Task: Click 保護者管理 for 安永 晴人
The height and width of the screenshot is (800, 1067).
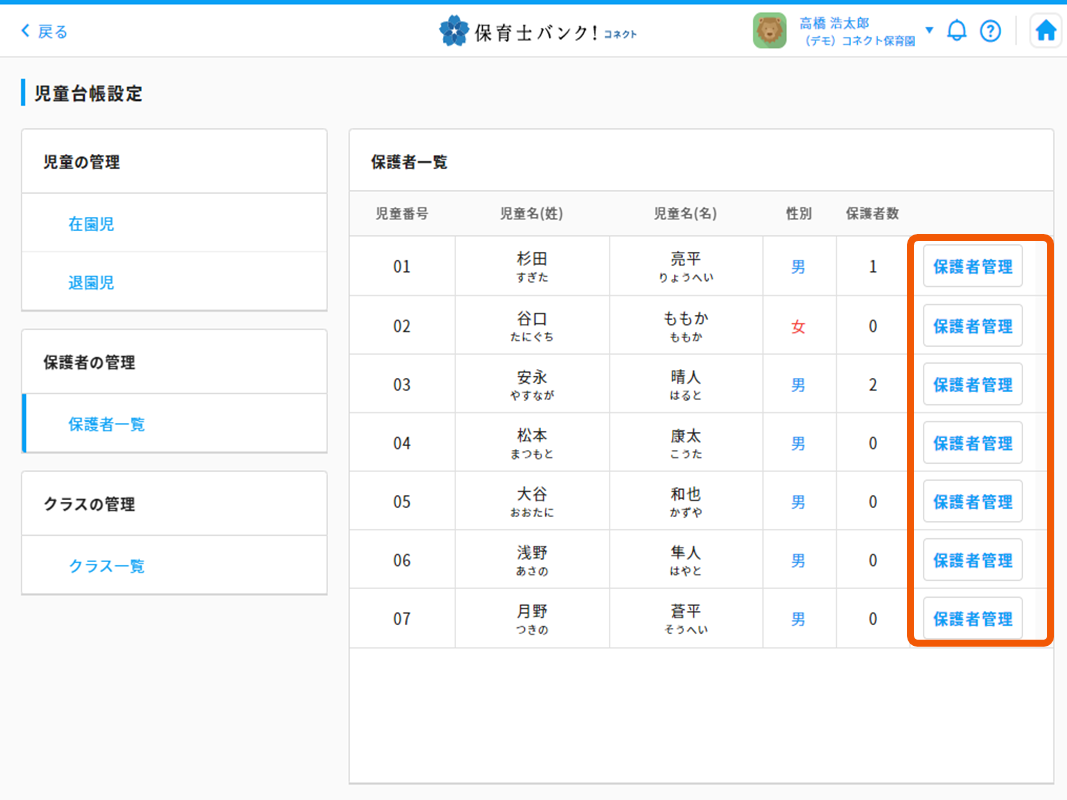Action: click(x=972, y=385)
